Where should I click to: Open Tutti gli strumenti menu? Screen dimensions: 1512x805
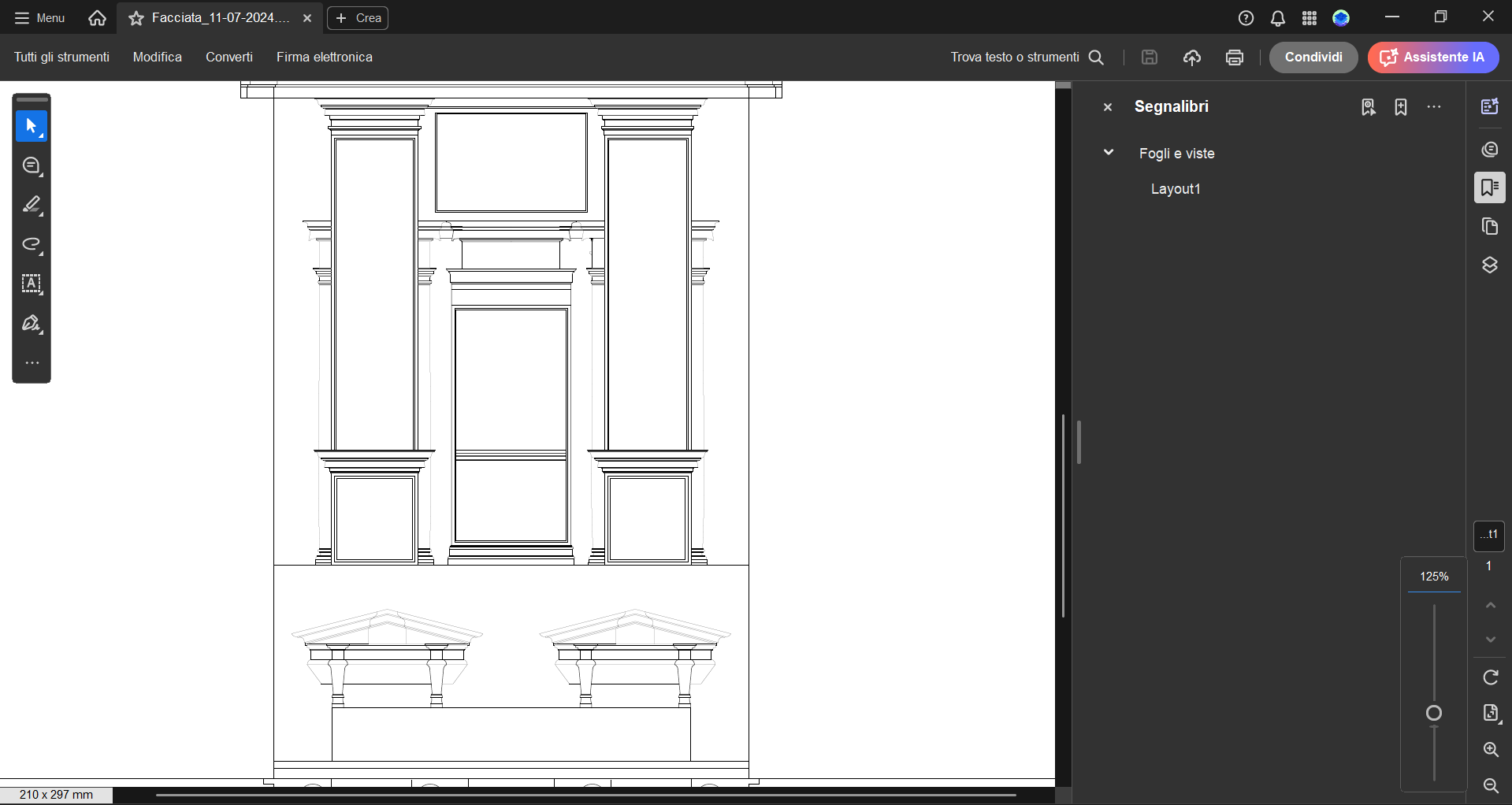pos(61,57)
